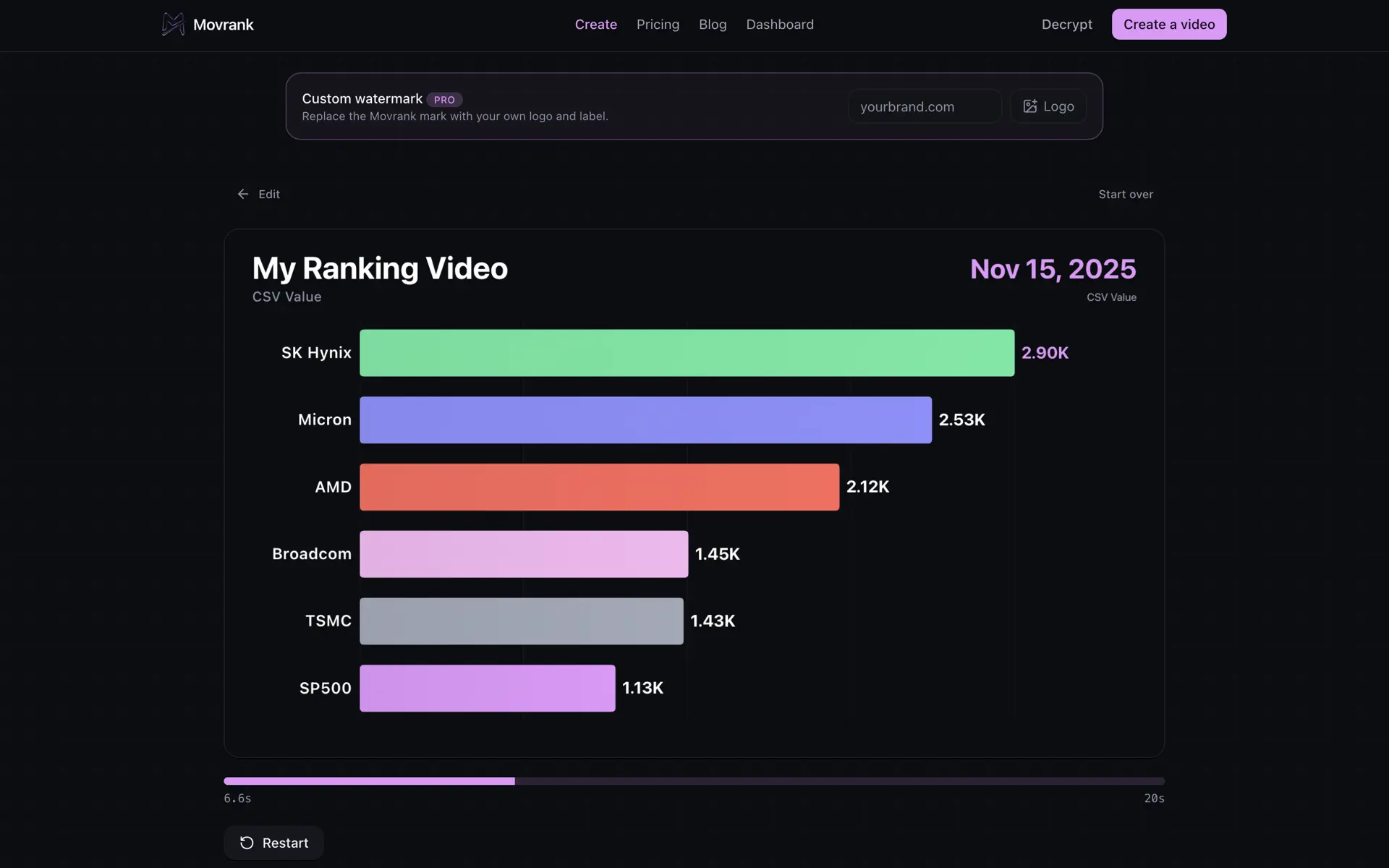Click the Edit label
Viewport: 1389px width, 868px height.
(269, 194)
